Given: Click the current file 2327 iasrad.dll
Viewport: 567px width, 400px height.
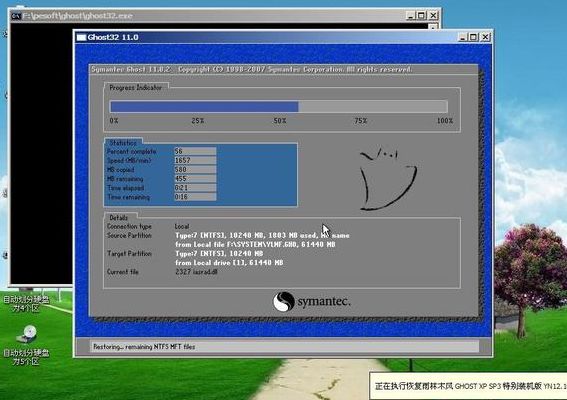Looking at the screenshot, I should 196,272.
